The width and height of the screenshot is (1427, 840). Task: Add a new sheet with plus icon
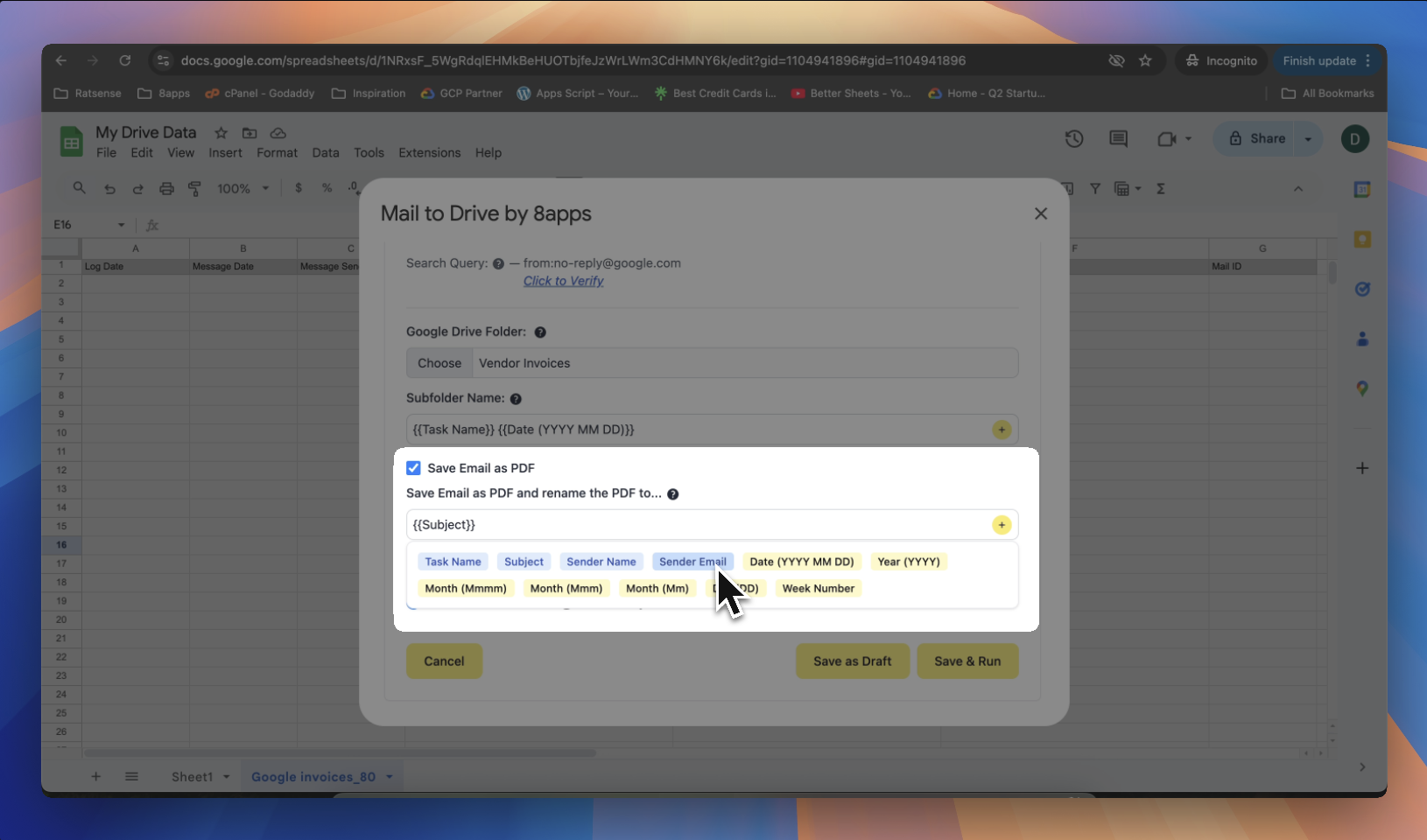click(x=95, y=776)
